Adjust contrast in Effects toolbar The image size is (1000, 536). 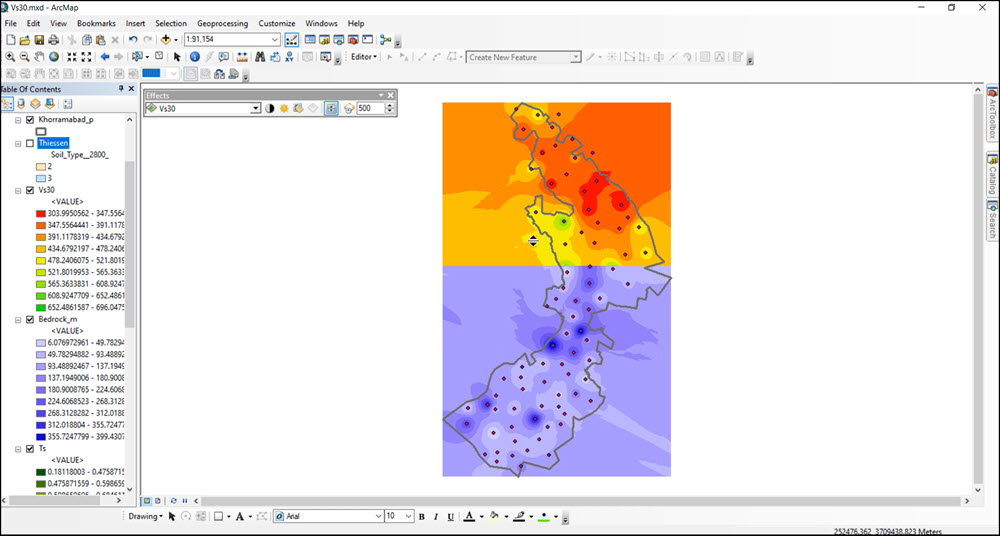point(269,108)
